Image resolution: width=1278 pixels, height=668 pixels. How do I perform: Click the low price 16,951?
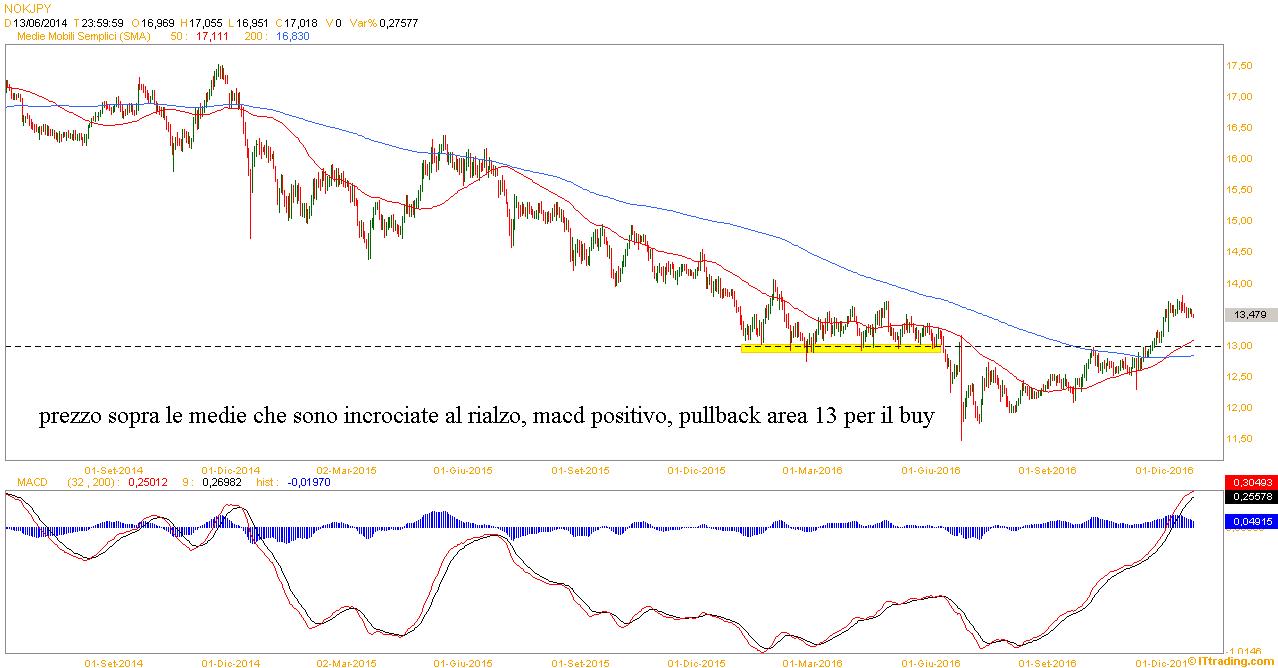click(x=250, y=21)
